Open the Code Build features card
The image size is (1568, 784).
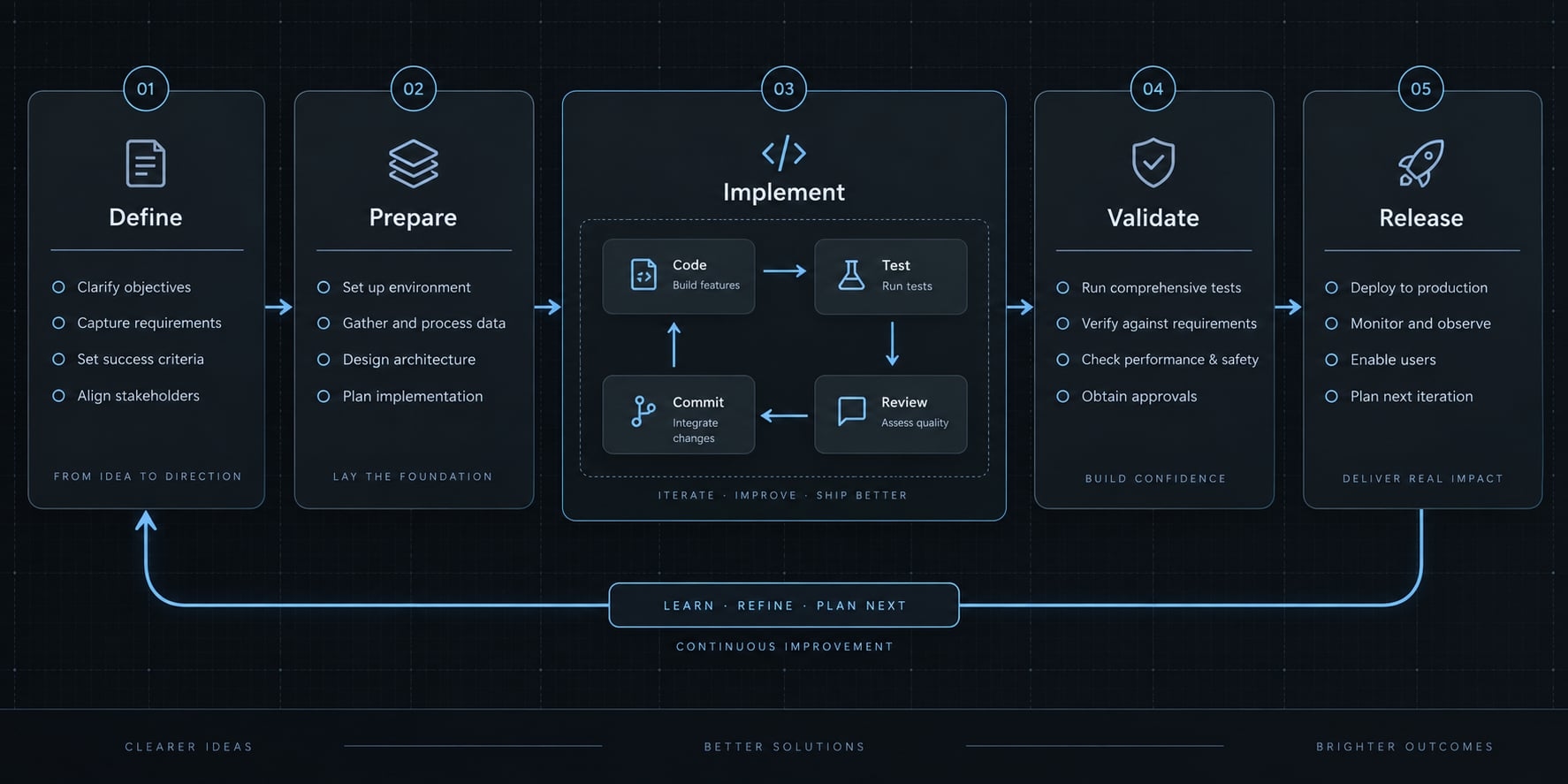[679, 276]
